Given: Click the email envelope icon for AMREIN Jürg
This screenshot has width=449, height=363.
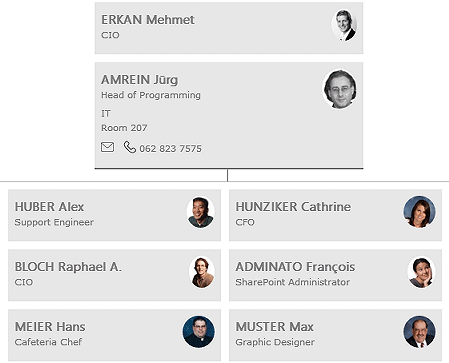Looking at the screenshot, I should pos(107,147).
